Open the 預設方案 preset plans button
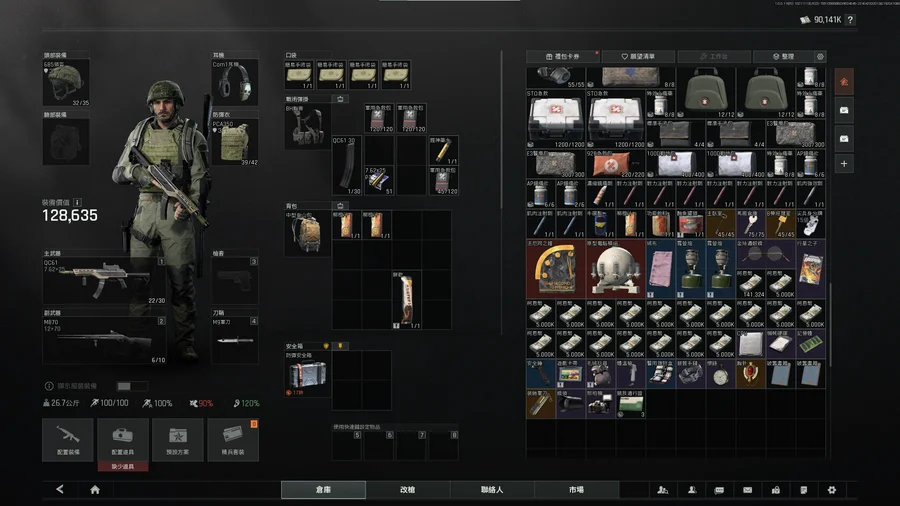Viewport: 900px width, 506px height. [178, 440]
